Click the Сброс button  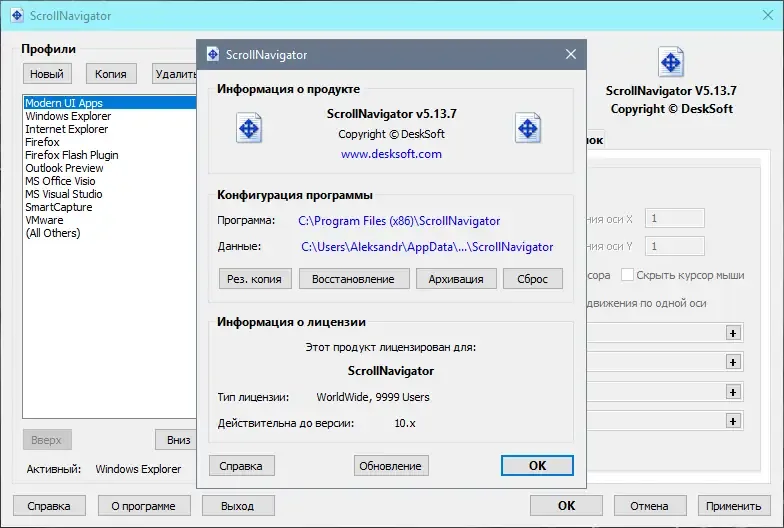pos(532,278)
